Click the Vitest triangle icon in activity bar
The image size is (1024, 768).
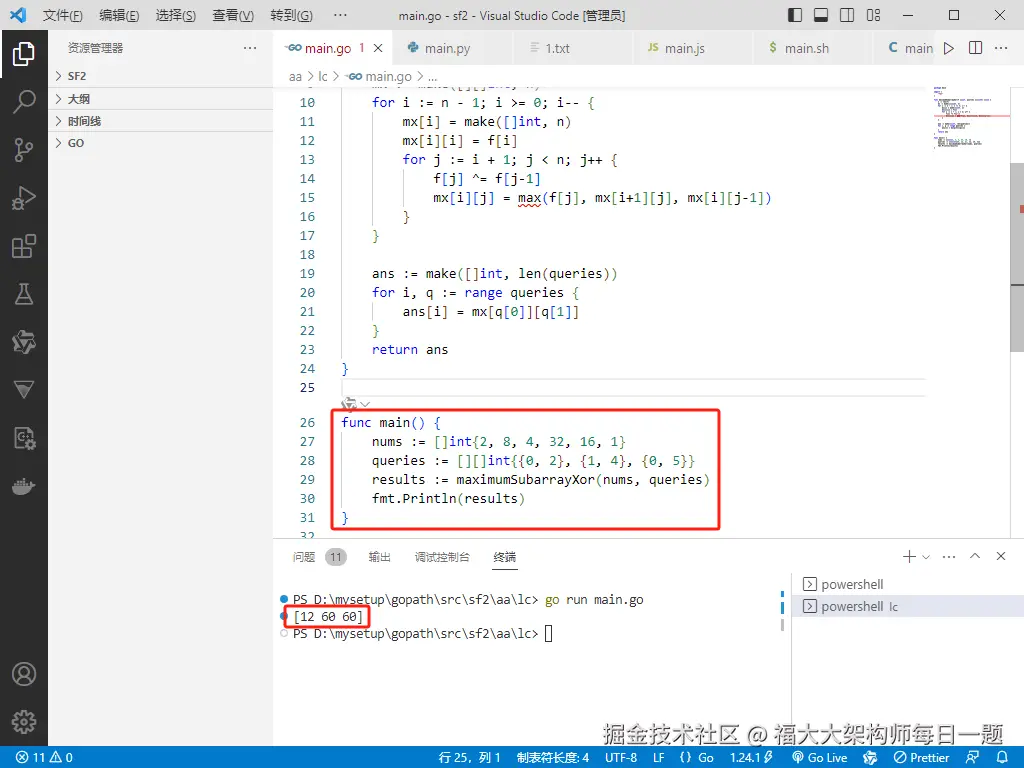click(x=24, y=390)
